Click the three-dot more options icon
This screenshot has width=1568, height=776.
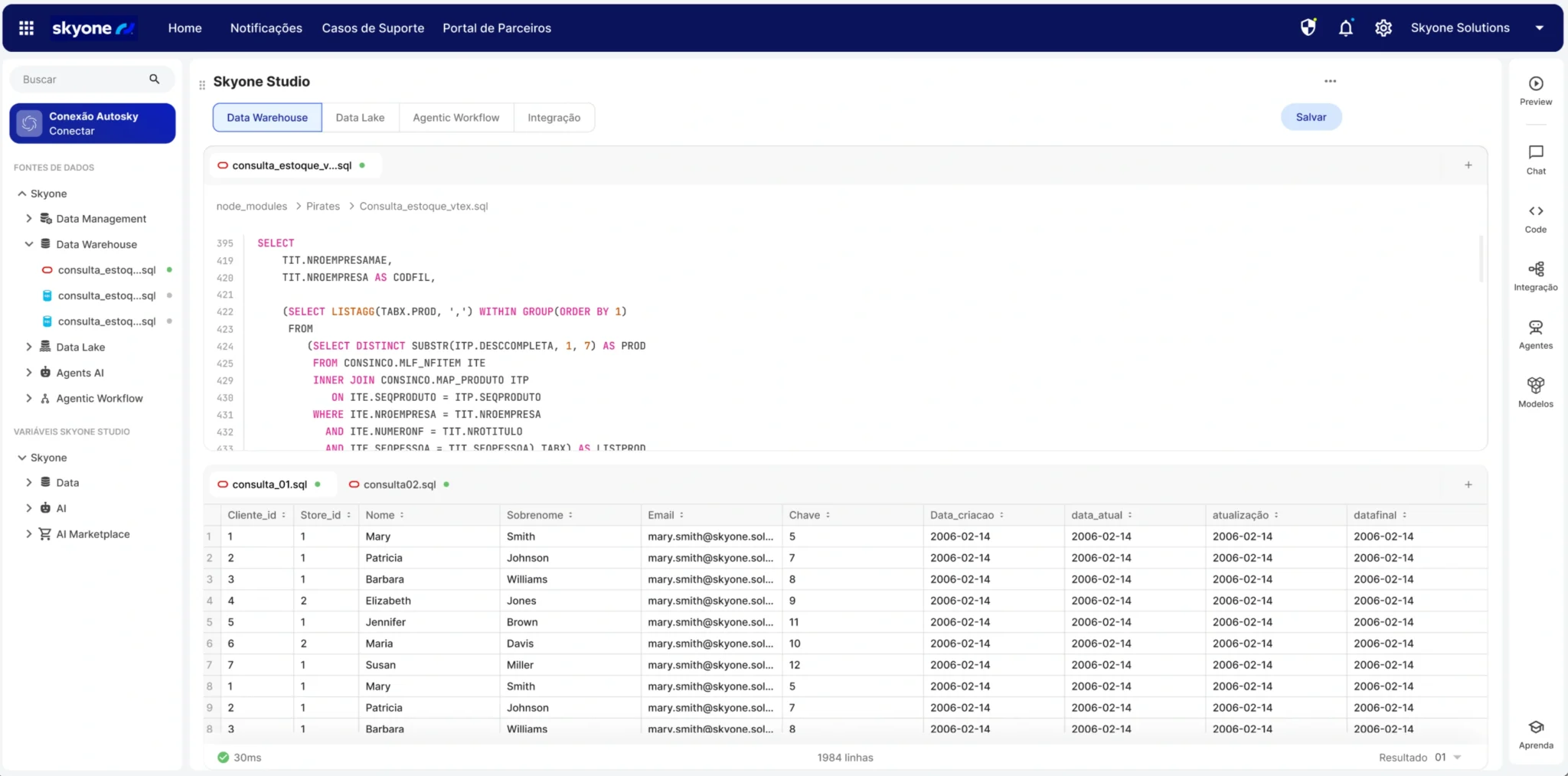[1331, 81]
